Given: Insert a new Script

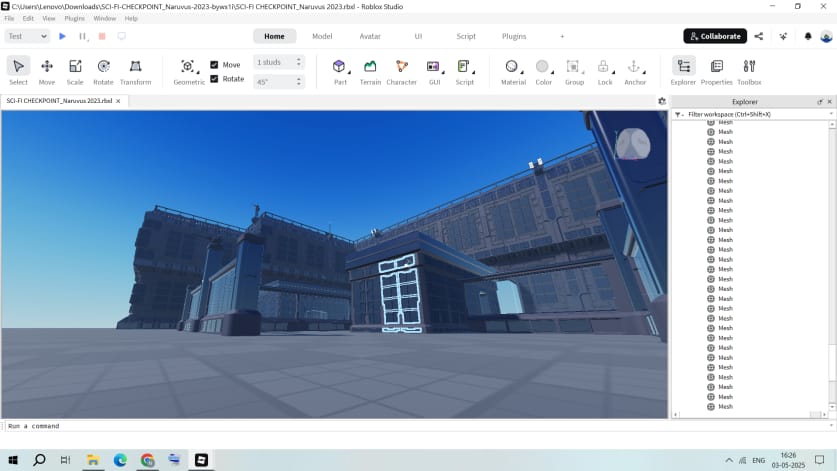Looking at the screenshot, I should (x=463, y=71).
